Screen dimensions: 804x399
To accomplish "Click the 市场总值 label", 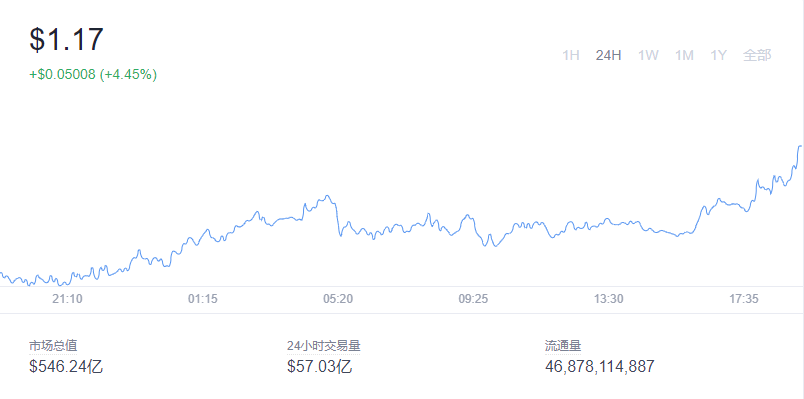I will point(53,346).
